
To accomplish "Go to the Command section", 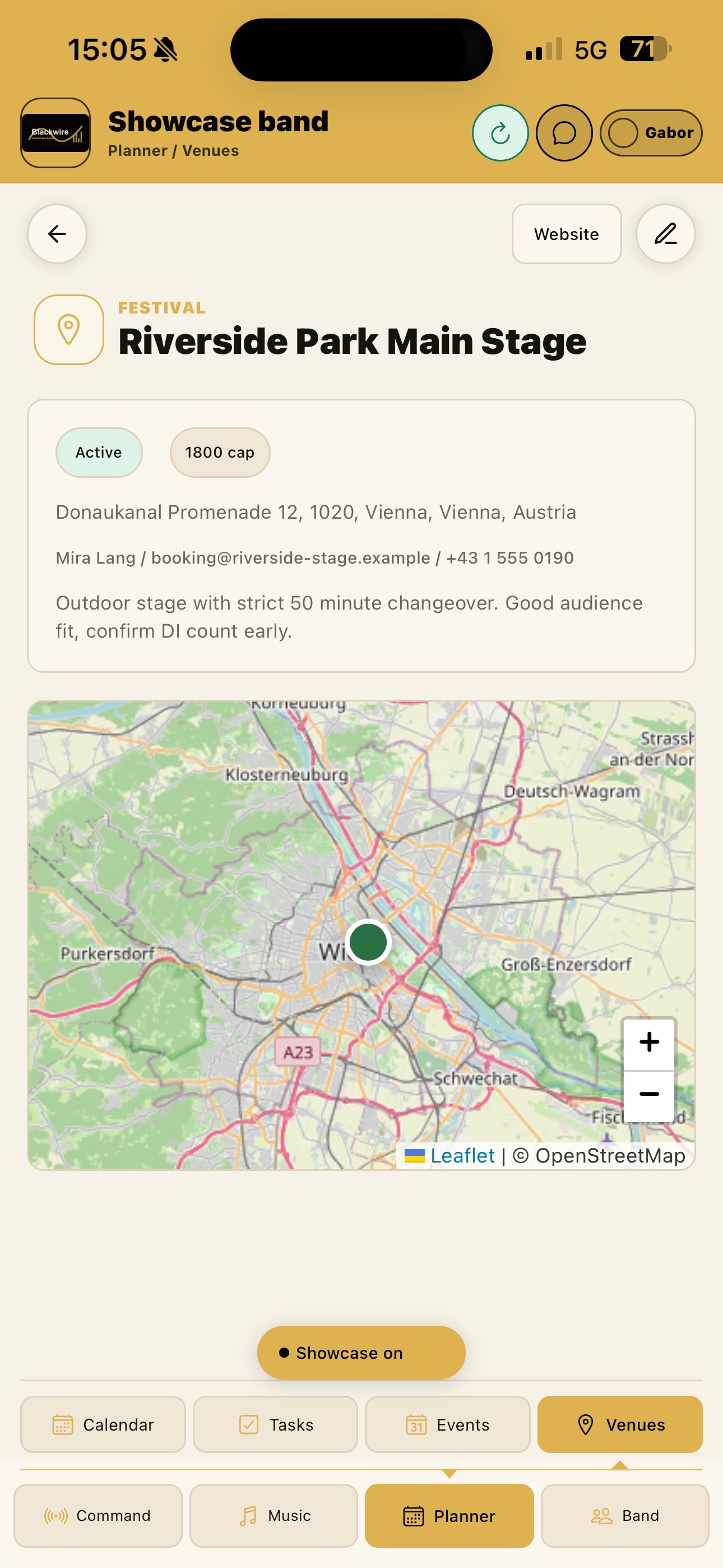I will [x=98, y=1516].
